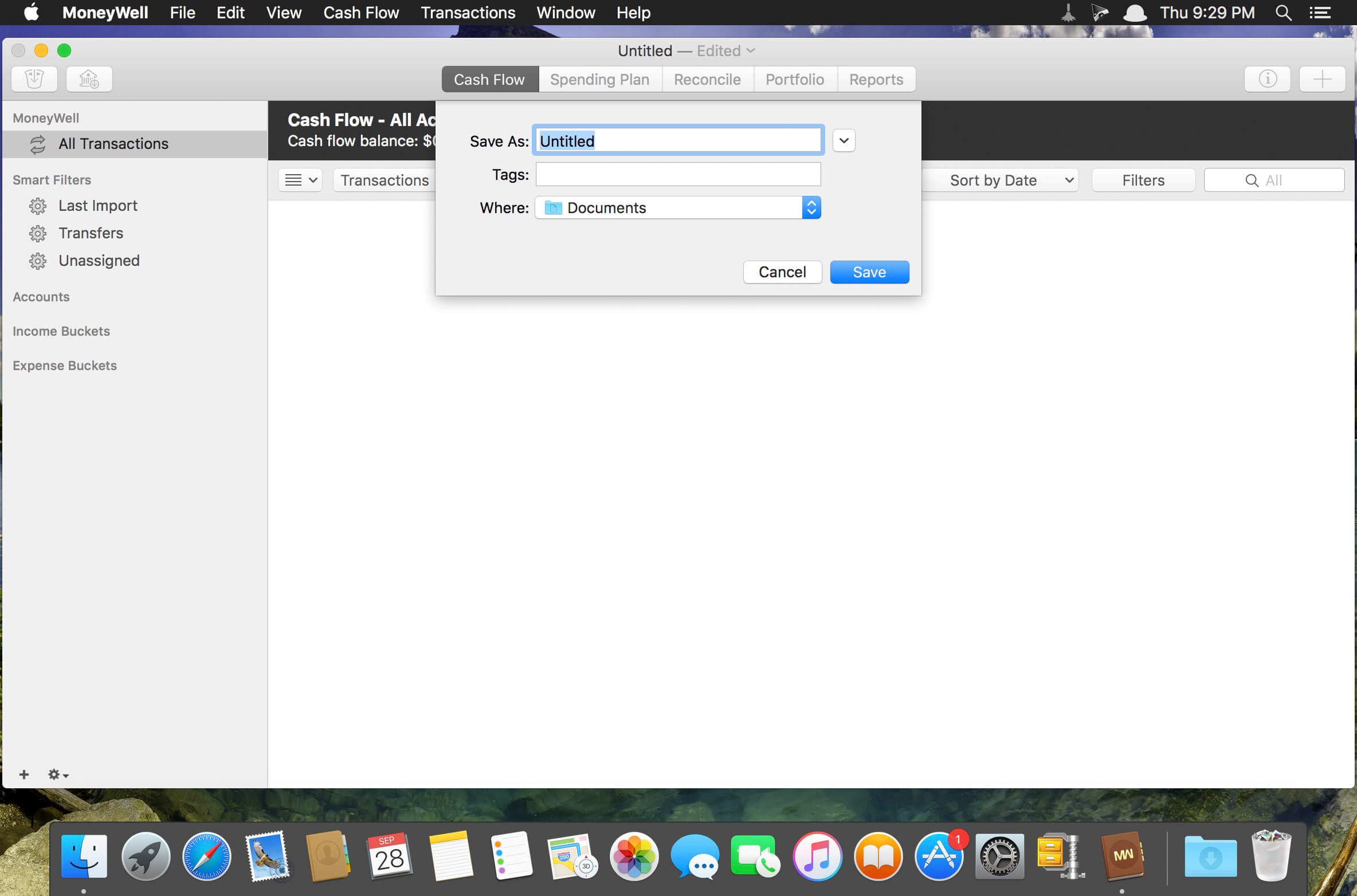
Task: Open Notes from the Dock
Action: [451, 856]
